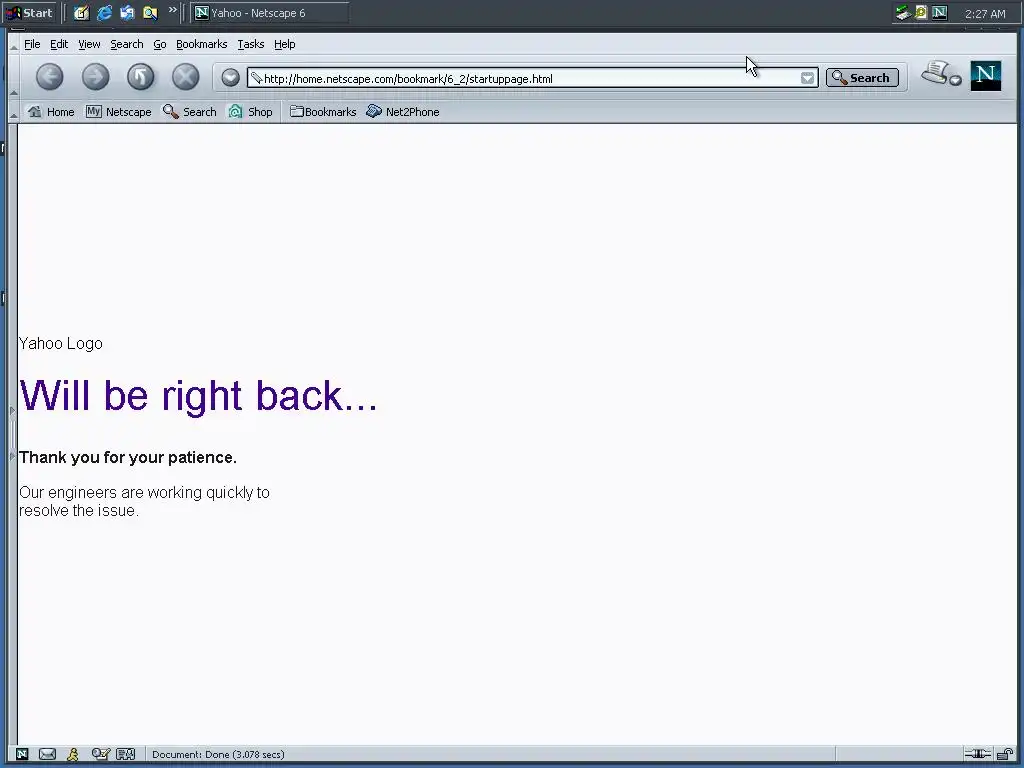Screen dimensions: 1024x768
Task: Click the bookmark tag icon in the URL field
Action: tap(257, 78)
